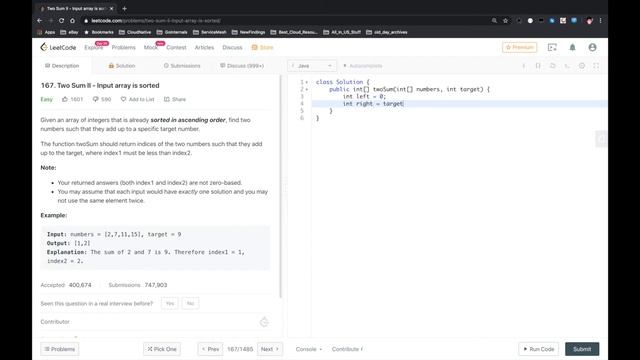640x360 pixels.
Task: Open the Java language dropdown
Action: 312,66
